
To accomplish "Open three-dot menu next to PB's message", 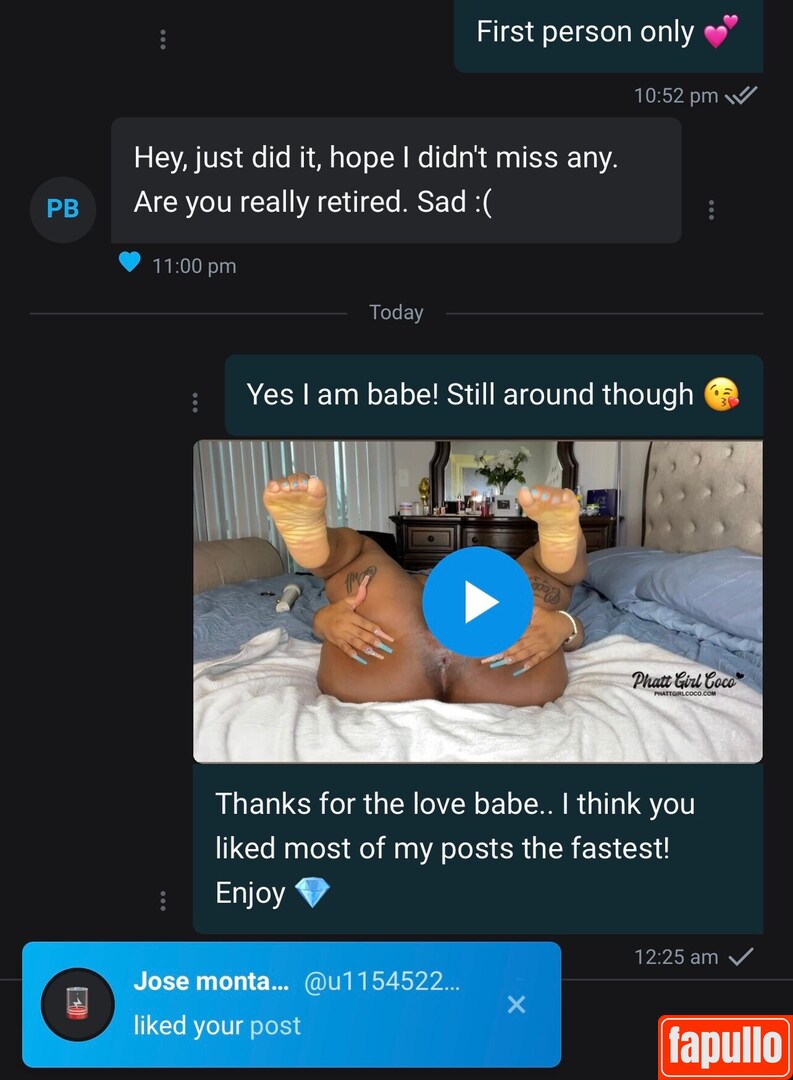I will tap(711, 210).
